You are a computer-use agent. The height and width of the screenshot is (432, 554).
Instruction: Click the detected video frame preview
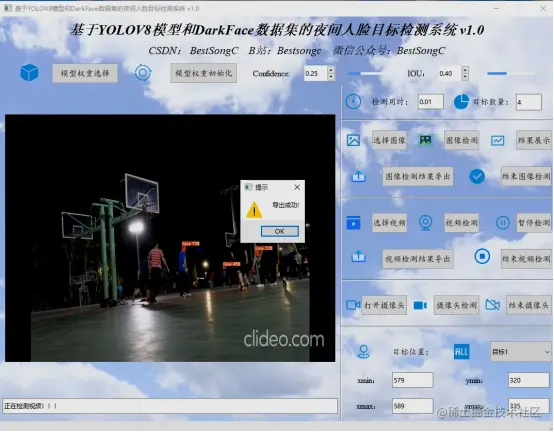point(170,238)
